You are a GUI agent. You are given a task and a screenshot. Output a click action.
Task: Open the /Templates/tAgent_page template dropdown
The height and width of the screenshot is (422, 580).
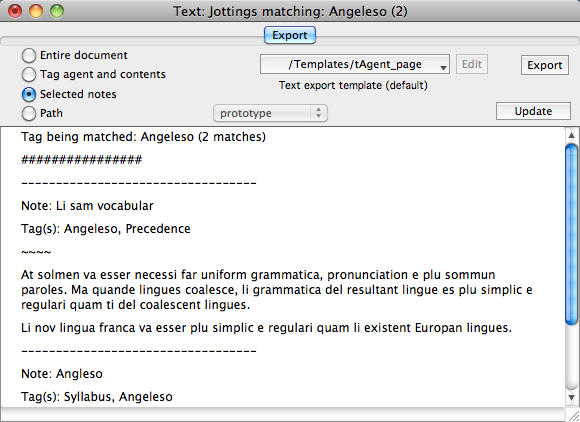click(355, 64)
